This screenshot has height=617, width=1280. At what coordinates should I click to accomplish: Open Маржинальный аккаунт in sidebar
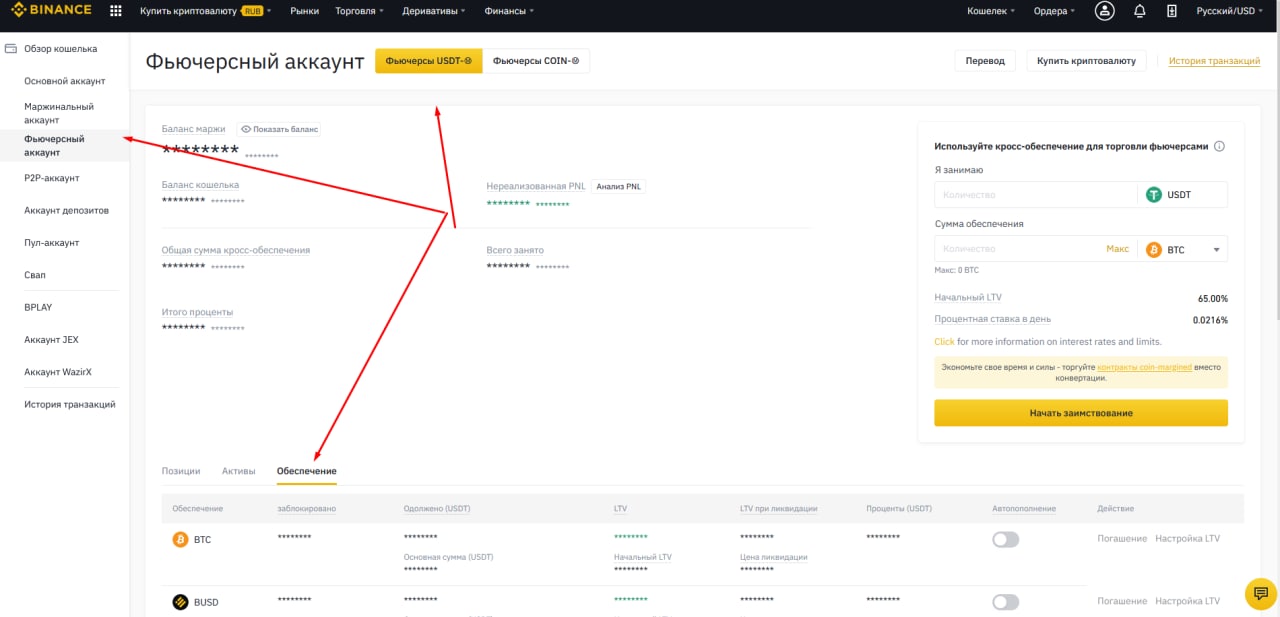59,113
